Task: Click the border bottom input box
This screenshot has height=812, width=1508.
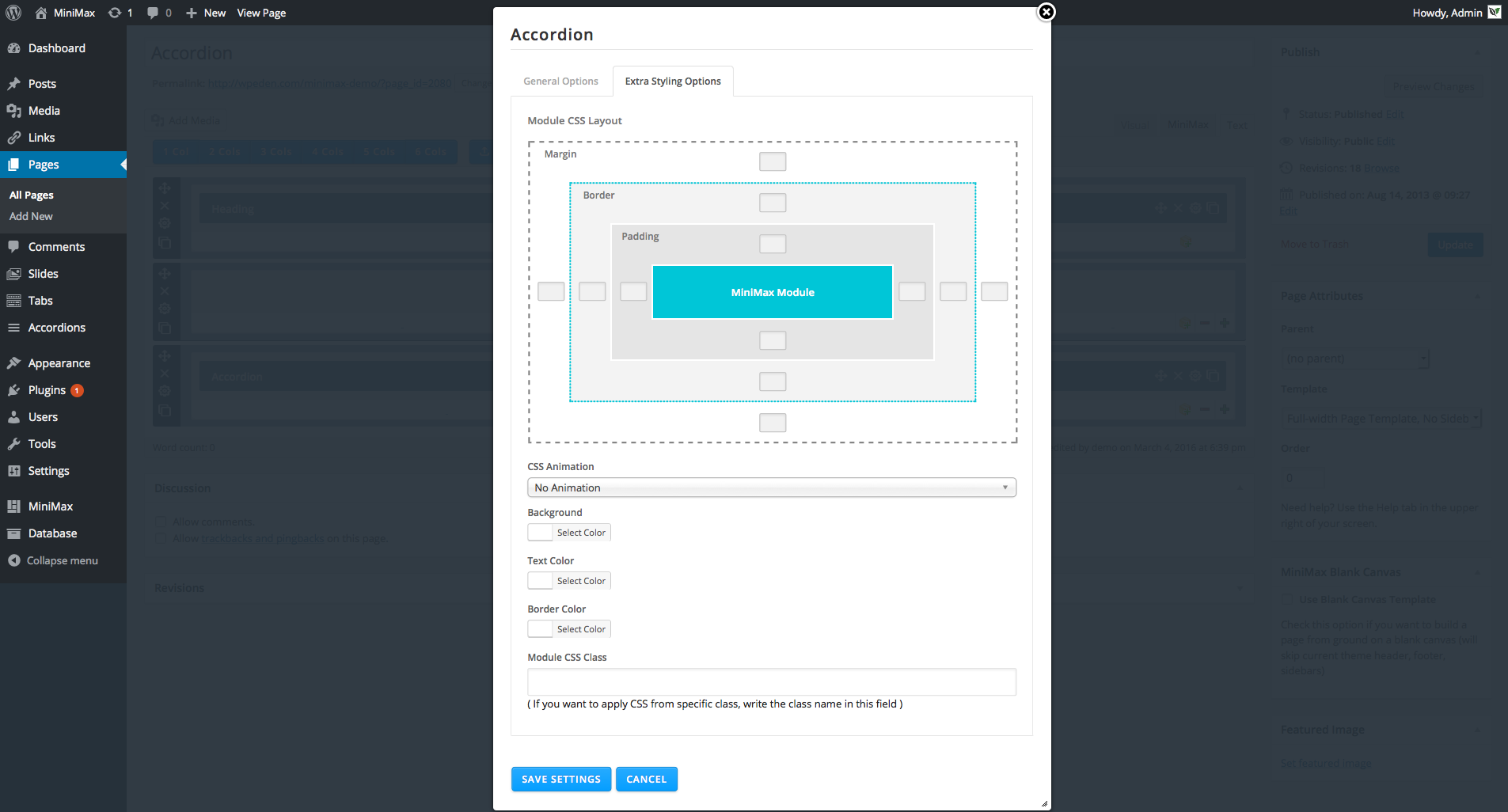Action: [773, 381]
